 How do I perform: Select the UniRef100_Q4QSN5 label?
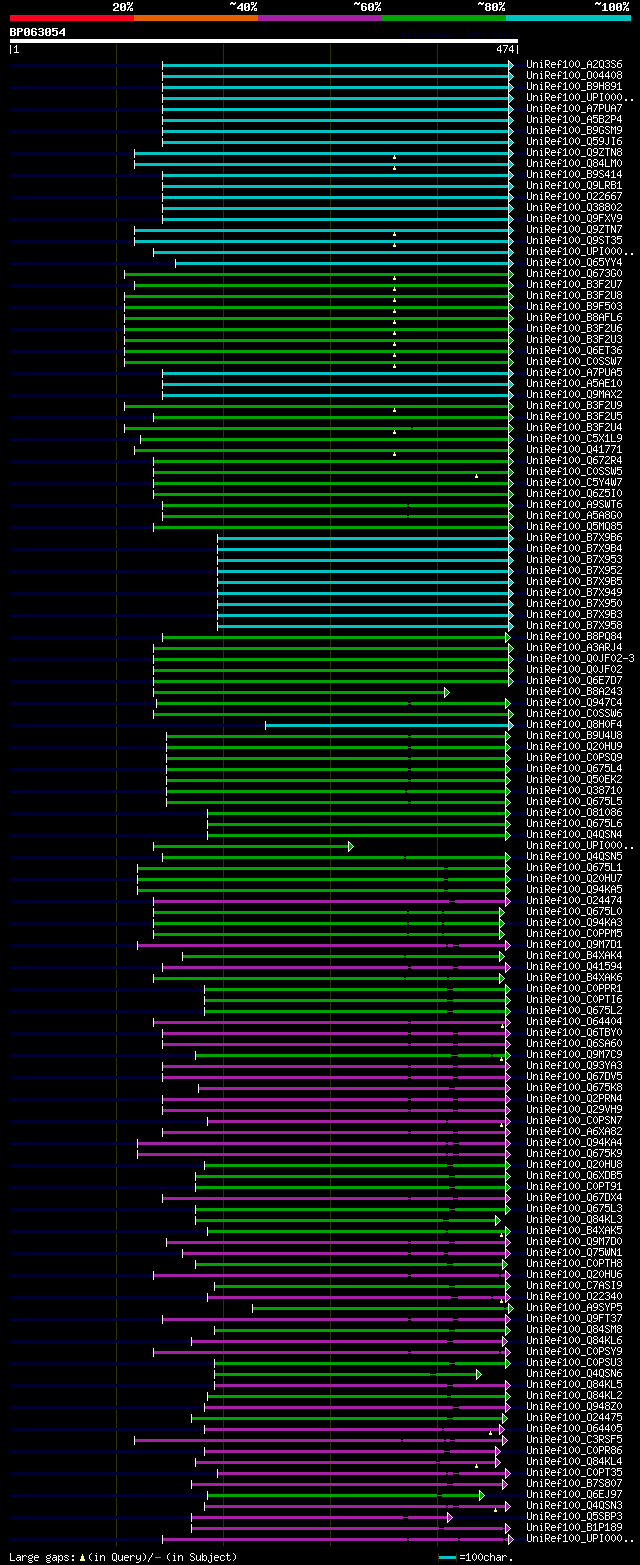click(576, 856)
